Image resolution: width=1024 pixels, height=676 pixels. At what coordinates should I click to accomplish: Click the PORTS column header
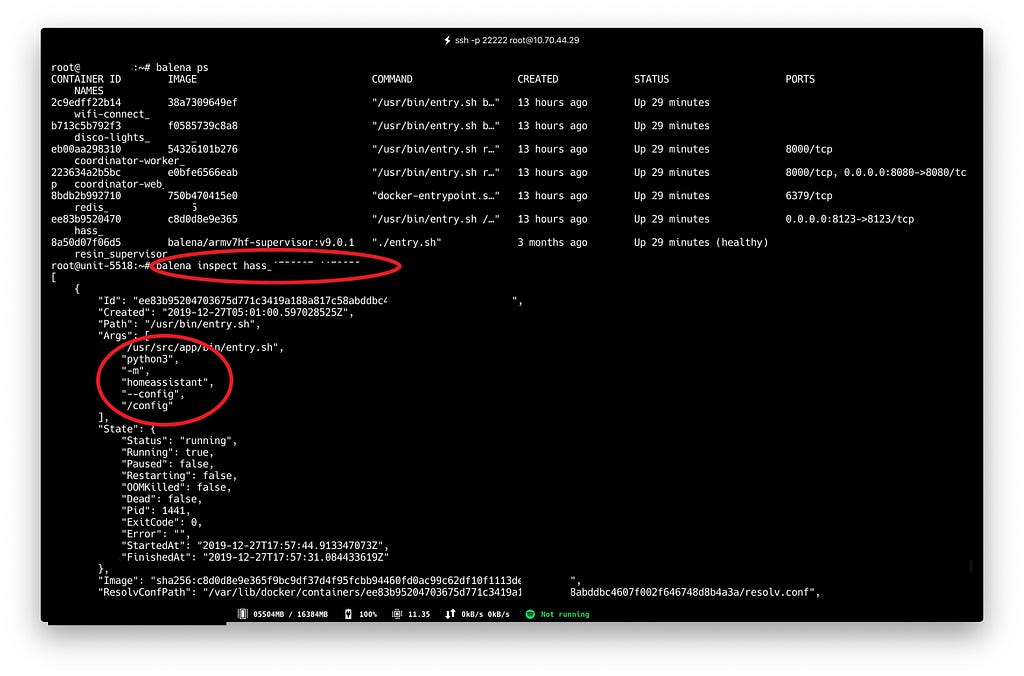click(x=800, y=79)
